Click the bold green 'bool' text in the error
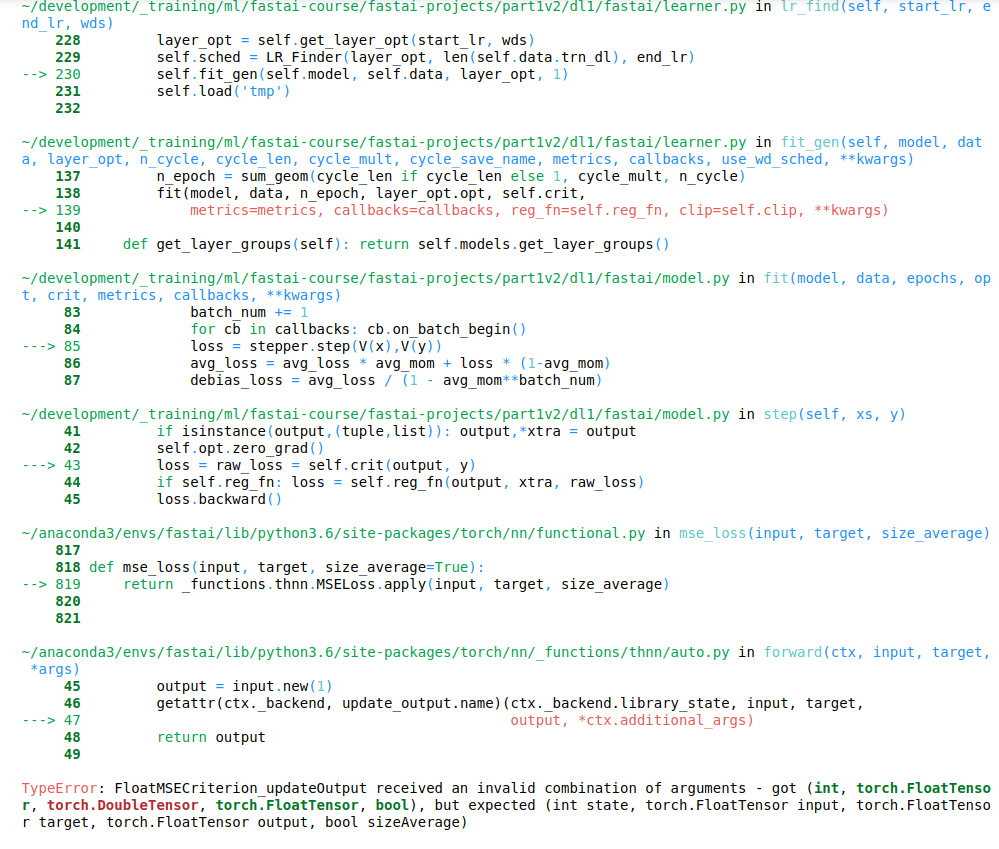This screenshot has width=999, height=849. pyautogui.click(x=392, y=805)
